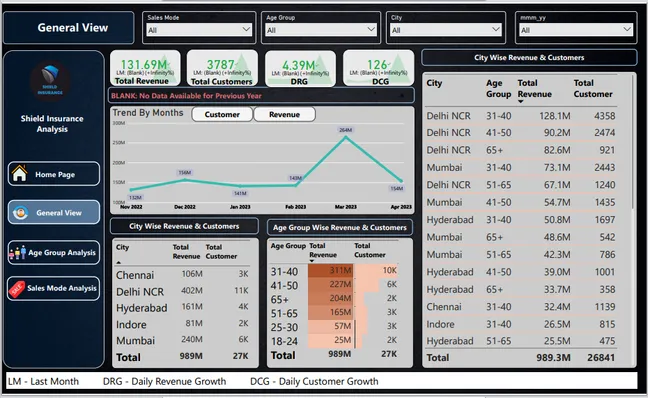
Task: Select the Chennai row in city table
Action: [x=182, y=274]
